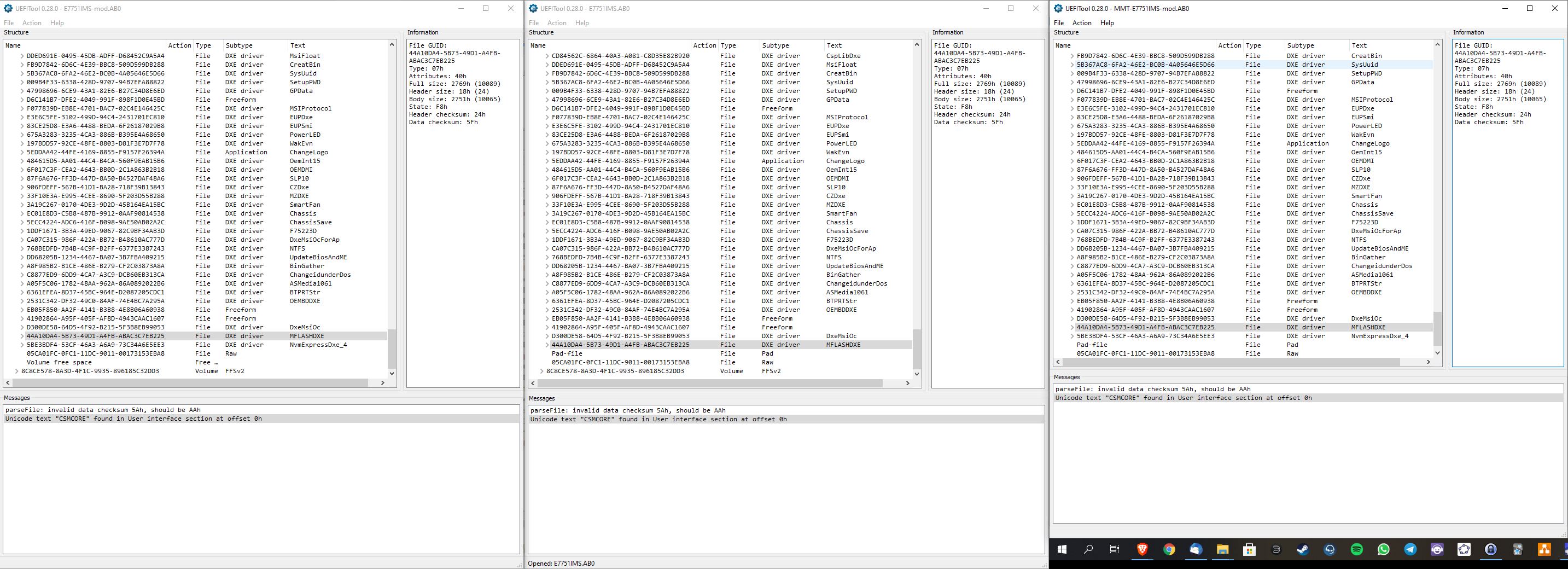The height and width of the screenshot is (569, 1568).
Task: Open Action menu in right MMT window
Action: [x=1082, y=23]
